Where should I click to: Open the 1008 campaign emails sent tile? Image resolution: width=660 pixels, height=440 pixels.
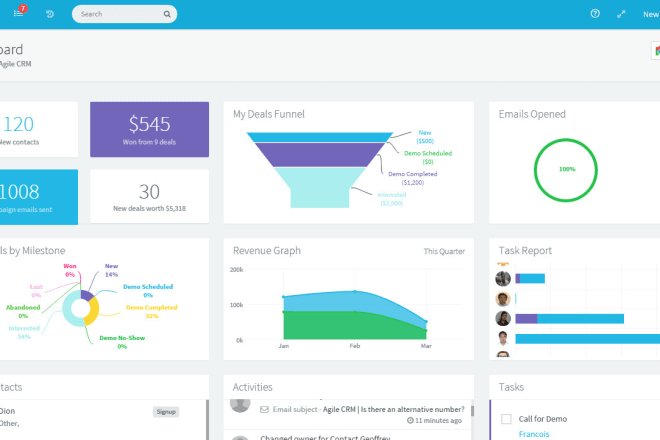[38, 197]
